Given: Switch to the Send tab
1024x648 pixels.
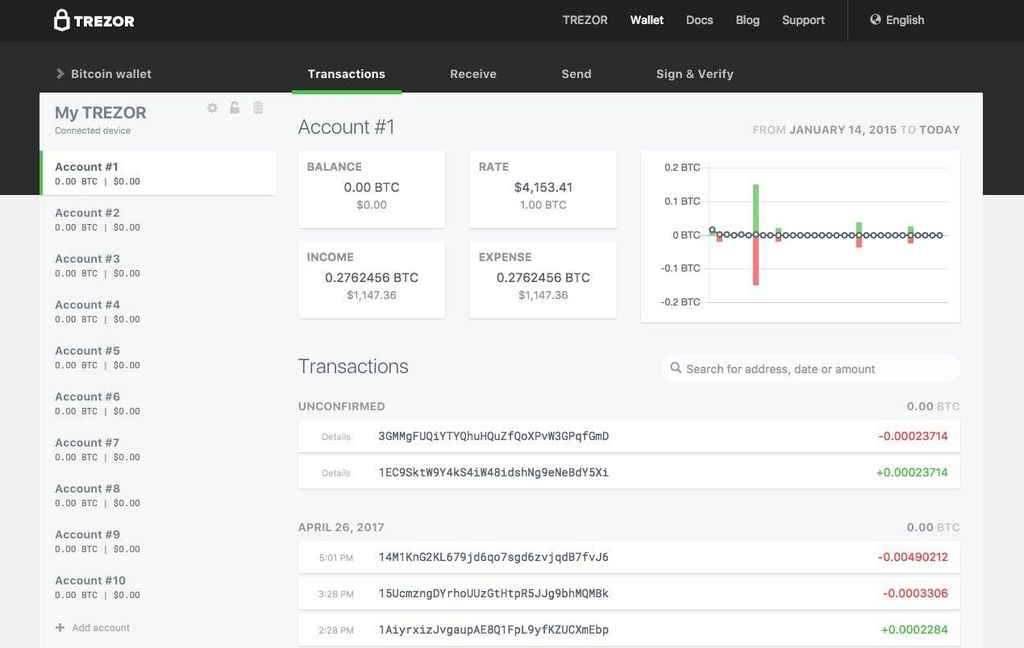Looking at the screenshot, I should click(576, 74).
